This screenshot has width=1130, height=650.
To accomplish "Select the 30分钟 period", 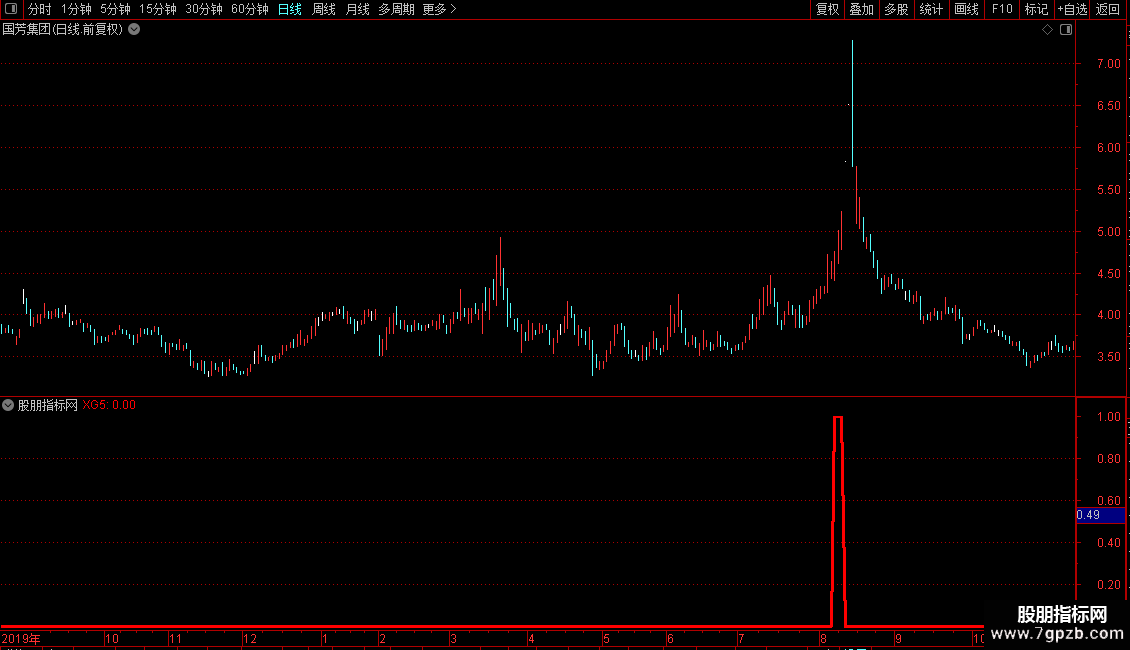I will [204, 9].
